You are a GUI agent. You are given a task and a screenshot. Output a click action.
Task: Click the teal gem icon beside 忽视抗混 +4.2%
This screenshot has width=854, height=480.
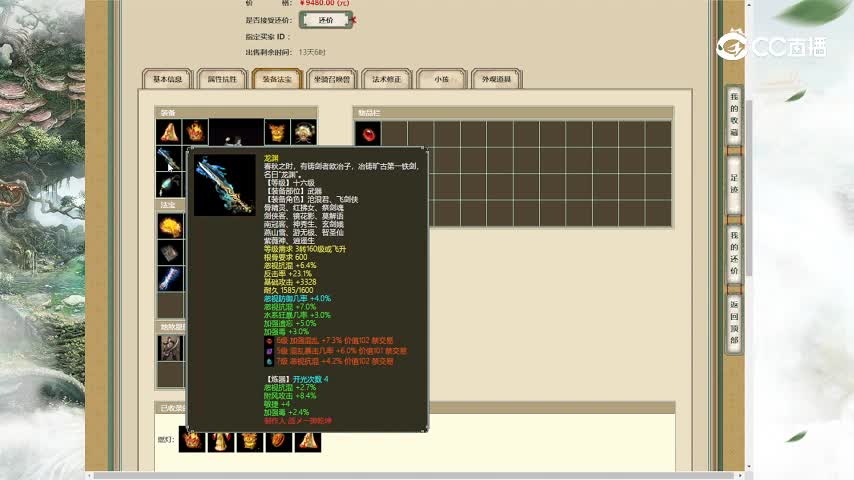pos(269,361)
